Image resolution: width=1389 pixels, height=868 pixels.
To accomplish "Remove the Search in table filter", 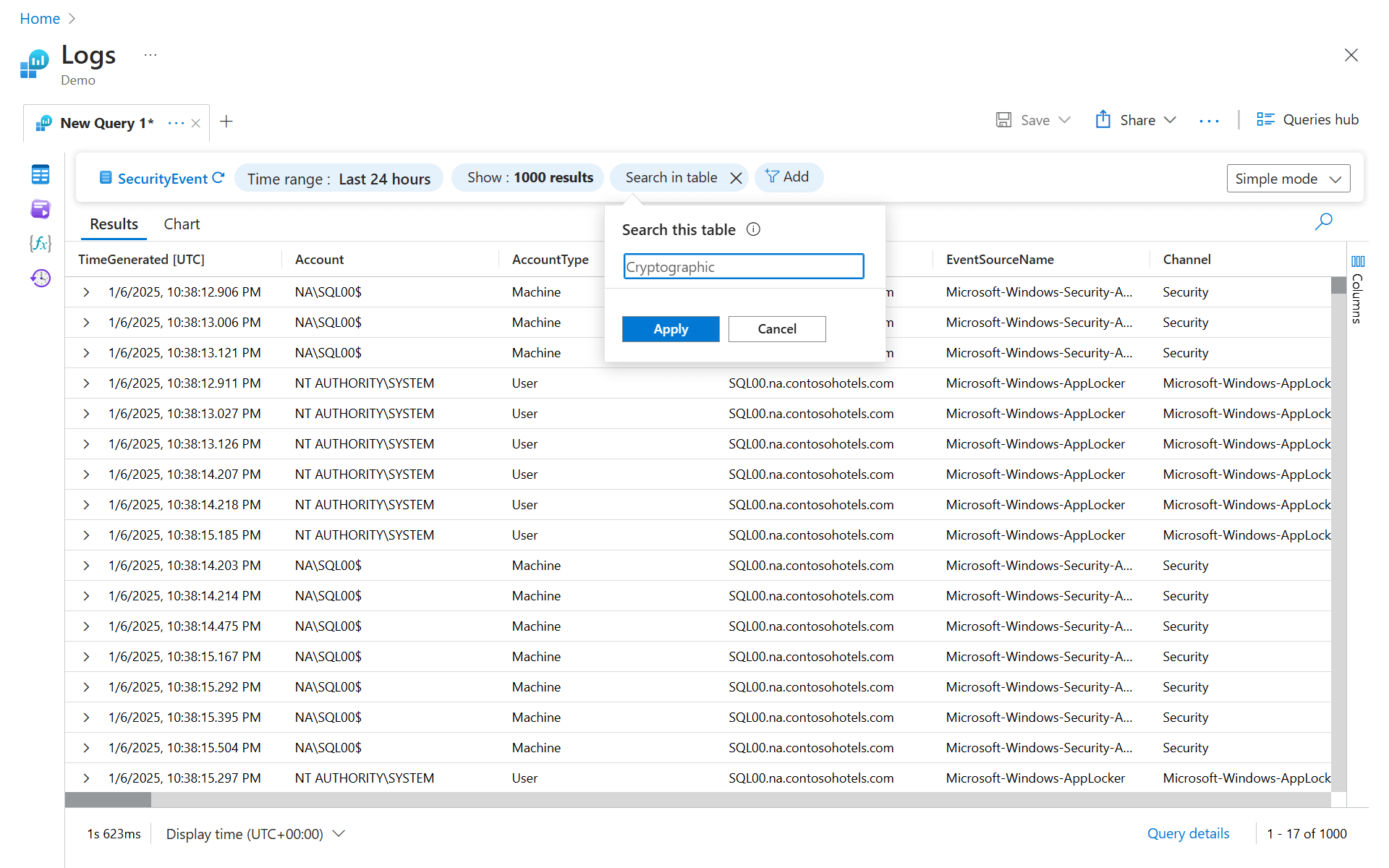I will coord(736,178).
